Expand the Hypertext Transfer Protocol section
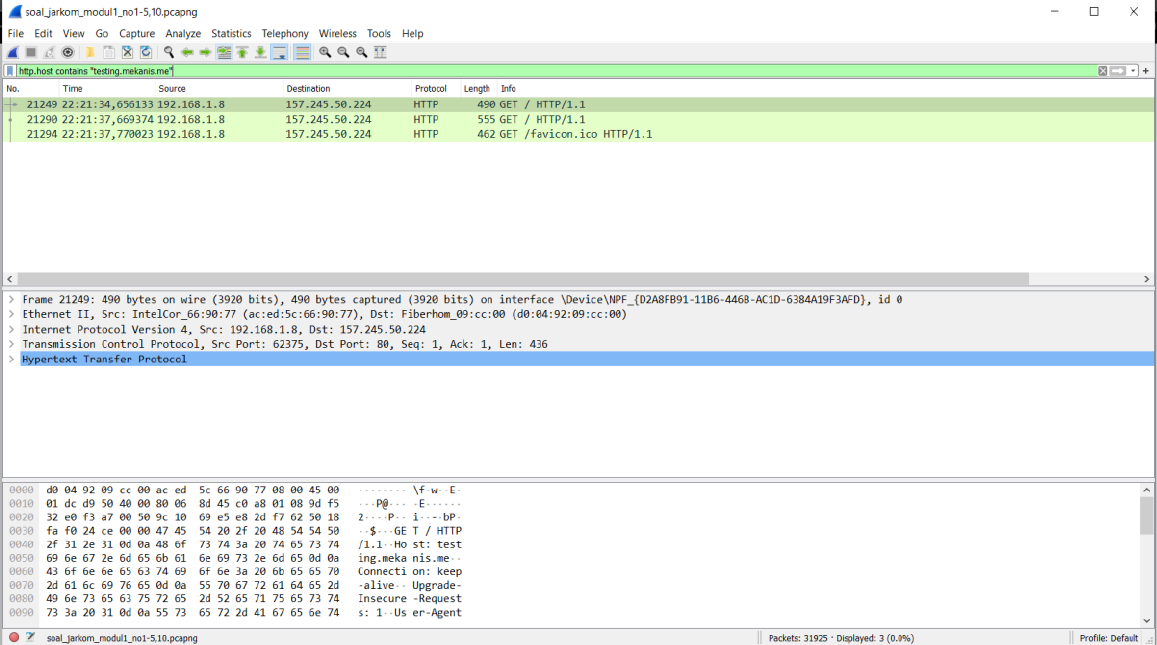The height and width of the screenshot is (645, 1157). click(12, 358)
